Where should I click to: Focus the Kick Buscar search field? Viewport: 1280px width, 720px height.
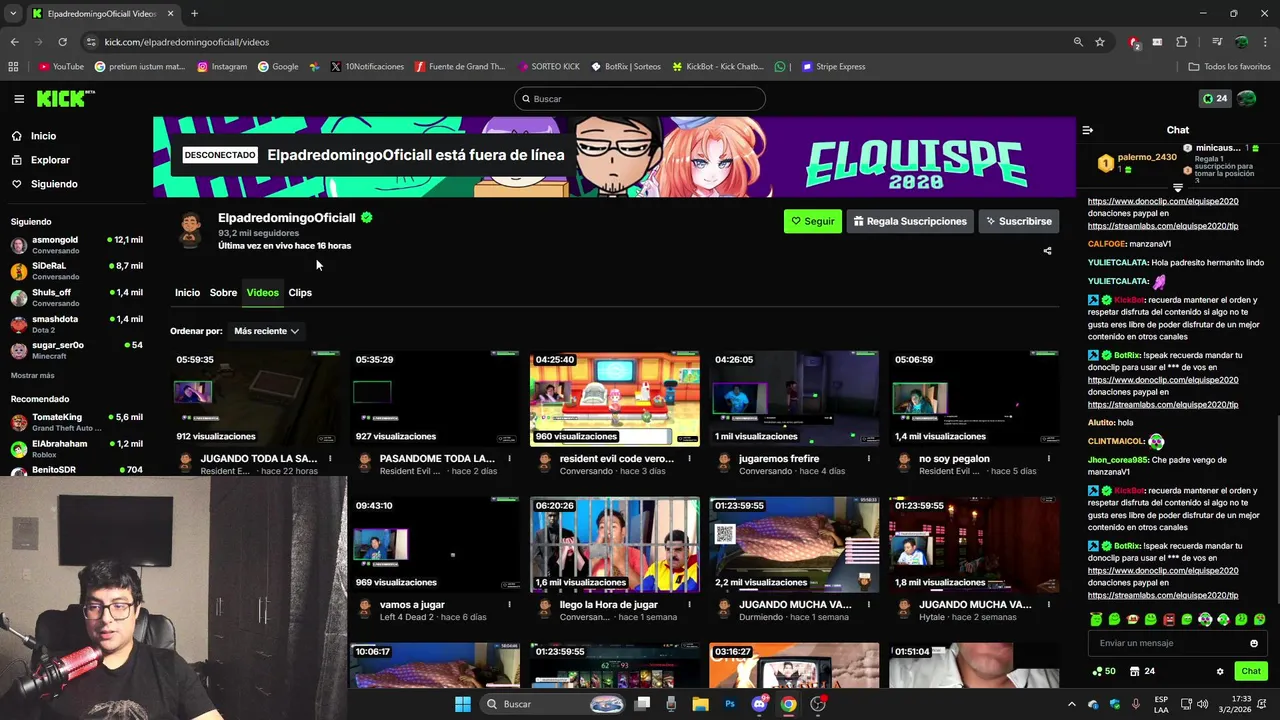pyautogui.click(x=640, y=99)
